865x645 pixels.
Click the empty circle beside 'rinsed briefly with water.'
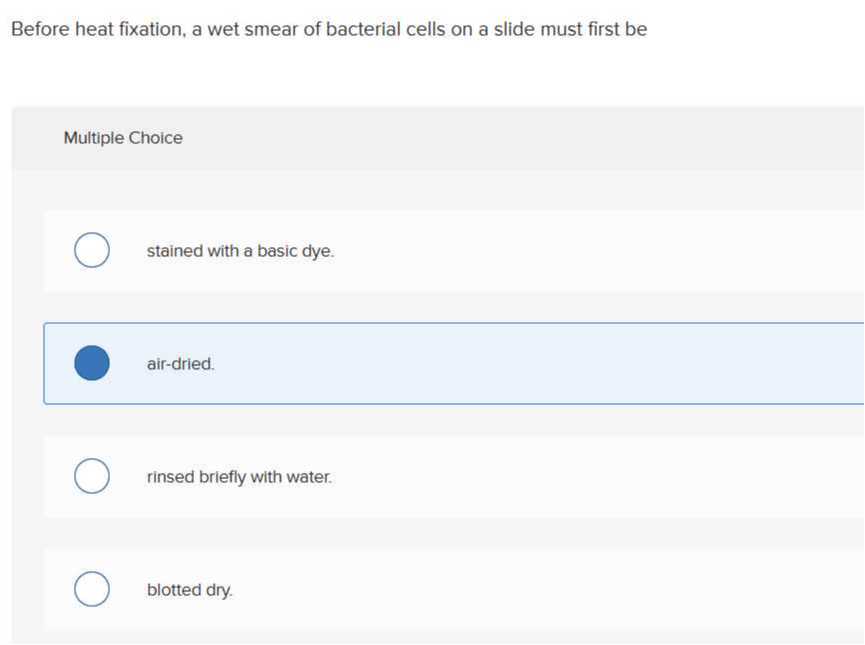(x=91, y=476)
